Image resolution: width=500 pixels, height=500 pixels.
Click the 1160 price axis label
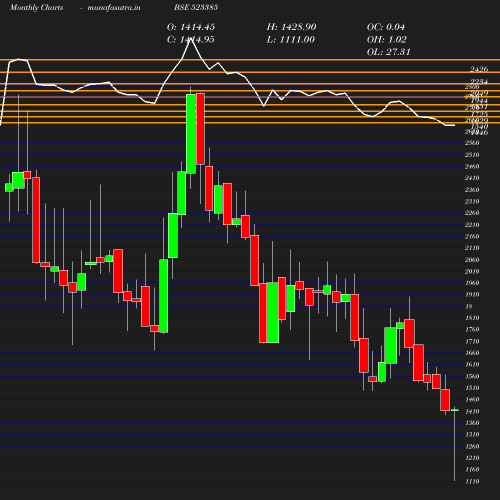pos(472,470)
